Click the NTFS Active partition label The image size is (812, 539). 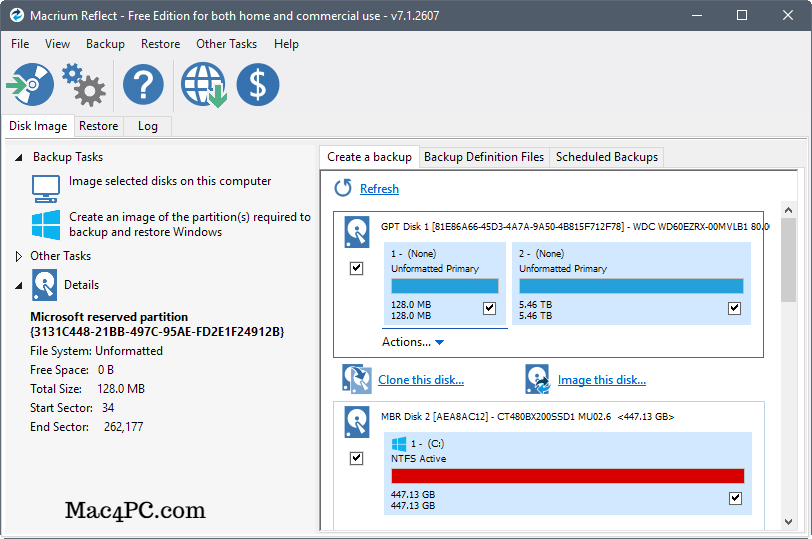pos(418,459)
